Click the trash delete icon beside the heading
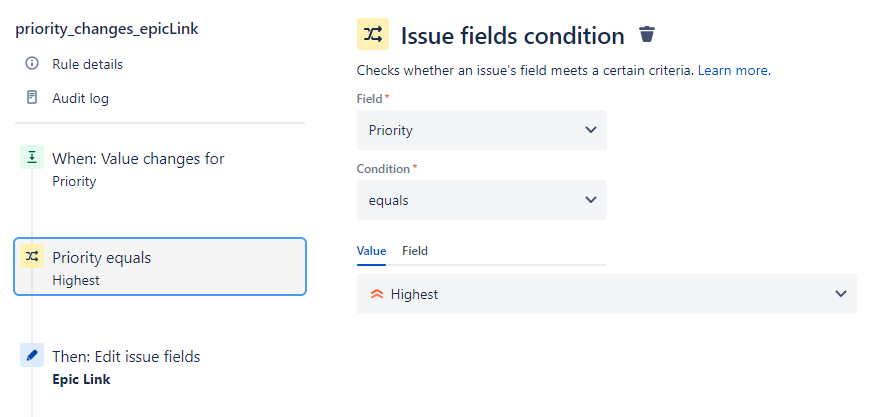The width and height of the screenshot is (896, 417). click(x=647, y=35)
